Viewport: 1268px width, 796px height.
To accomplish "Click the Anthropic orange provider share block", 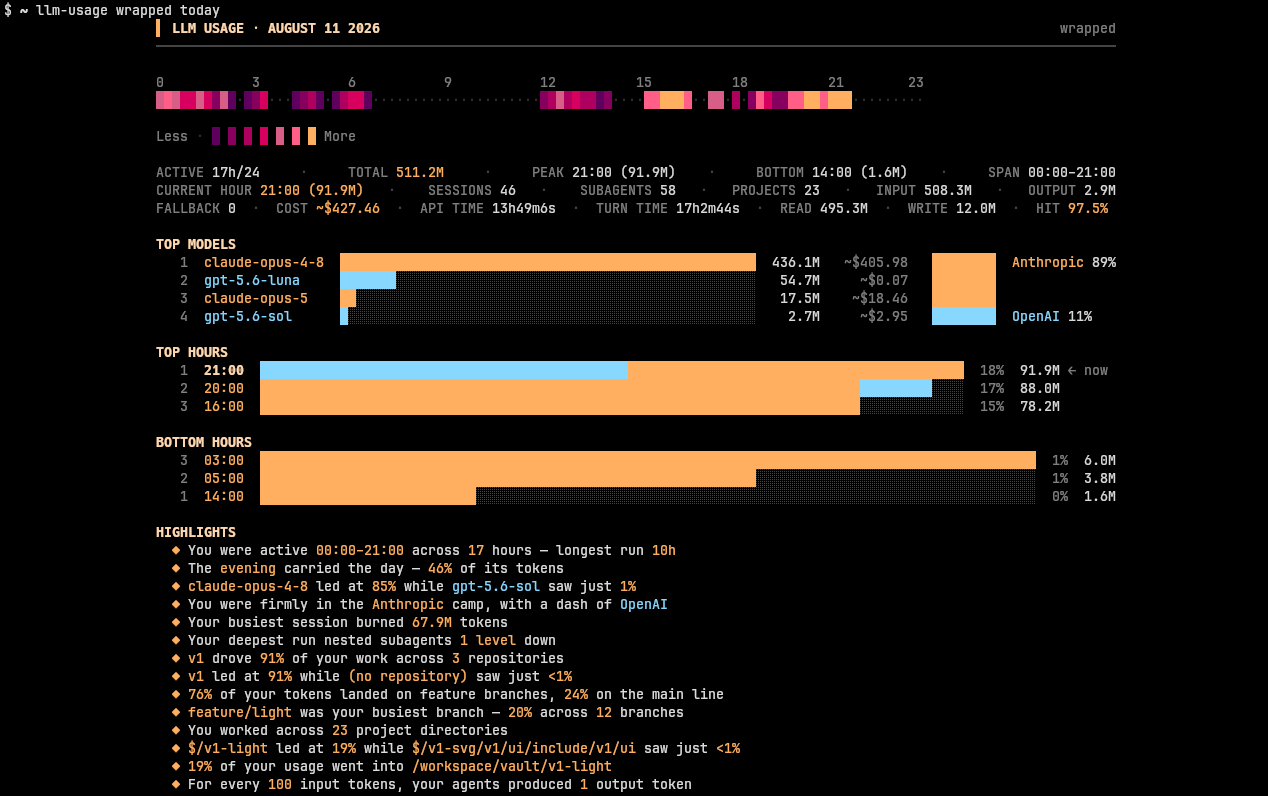I will (x=964, y=280).
